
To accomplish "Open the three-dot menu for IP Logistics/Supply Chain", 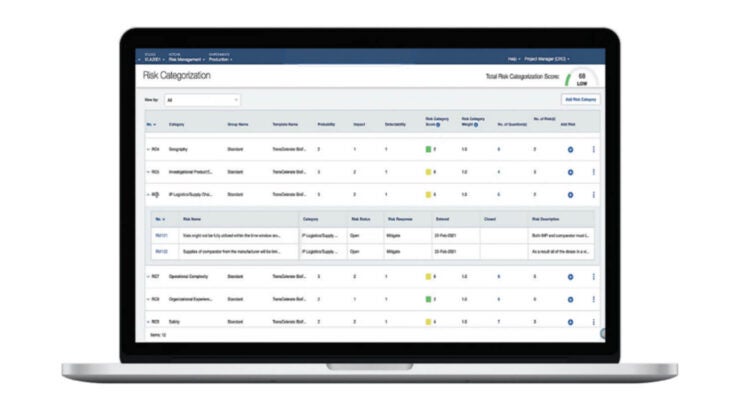I will 593,193.
